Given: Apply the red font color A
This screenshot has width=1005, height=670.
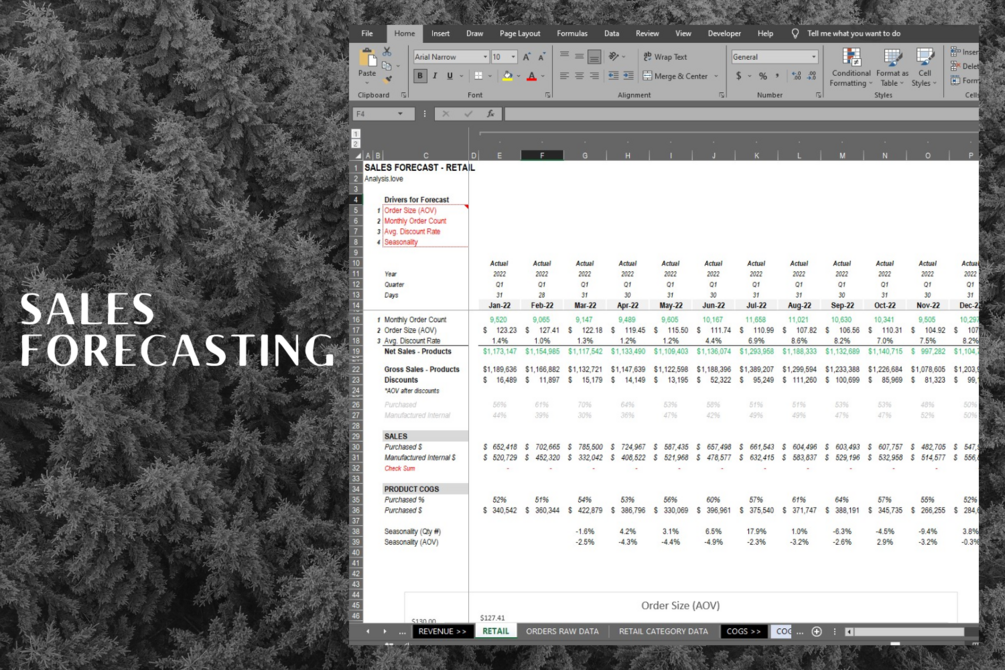Looking at the screenshot, I should point(531,76).
